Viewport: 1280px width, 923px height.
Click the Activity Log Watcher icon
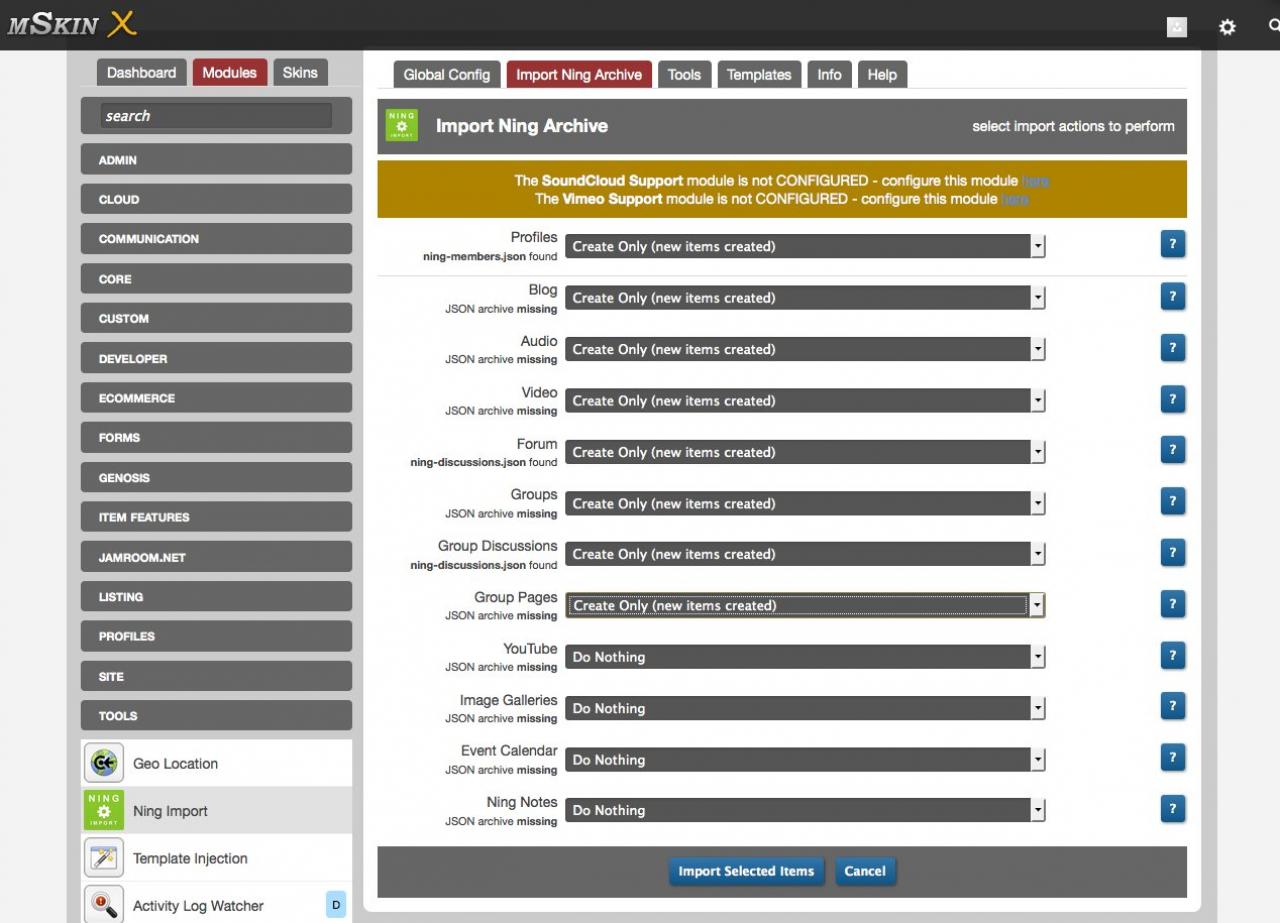(x=104, y=905)
